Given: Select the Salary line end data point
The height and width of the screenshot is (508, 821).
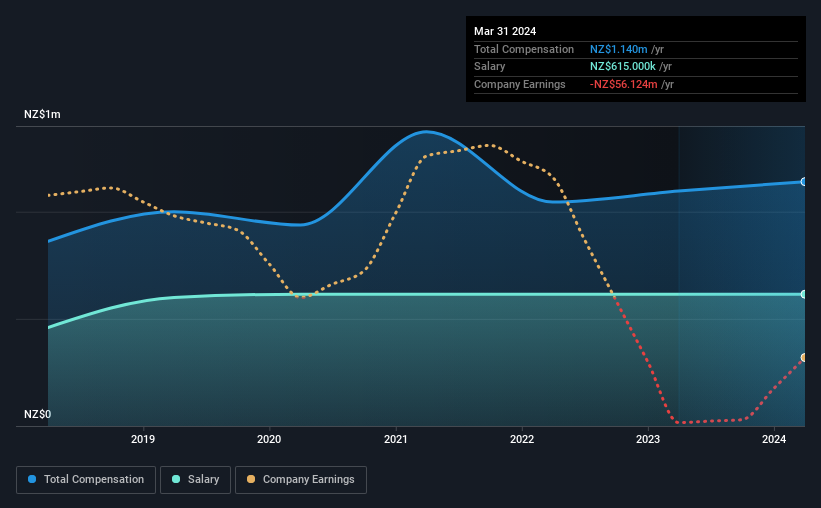Looking at the screenshot, I should tap(803, 294).
